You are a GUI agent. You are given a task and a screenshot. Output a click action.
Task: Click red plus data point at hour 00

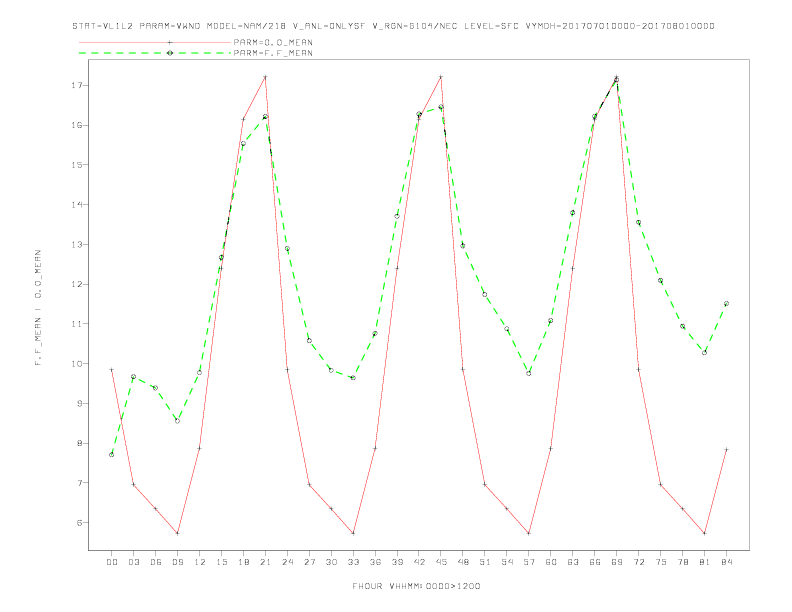(x=112, y=370)
